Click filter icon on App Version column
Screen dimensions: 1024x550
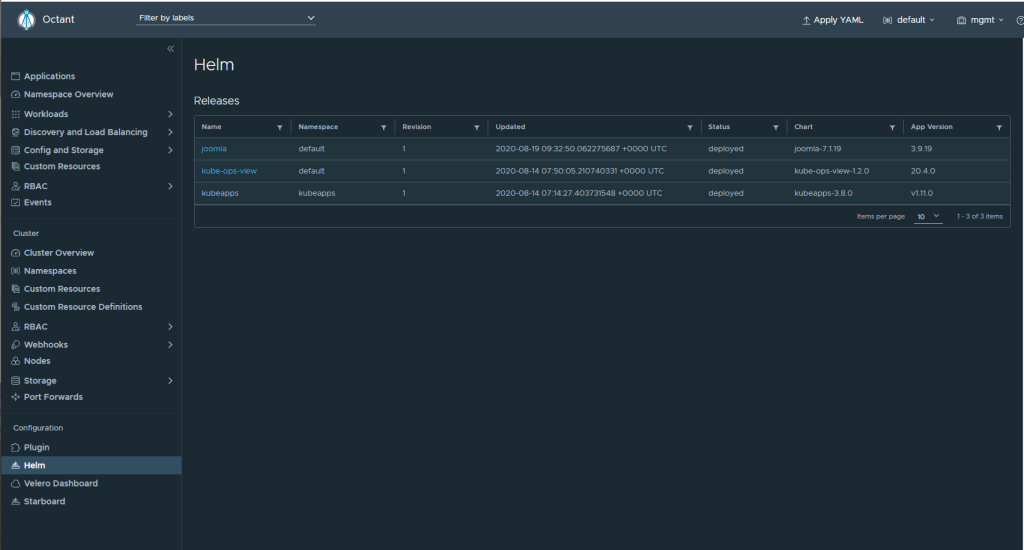[x=999, y=128]
